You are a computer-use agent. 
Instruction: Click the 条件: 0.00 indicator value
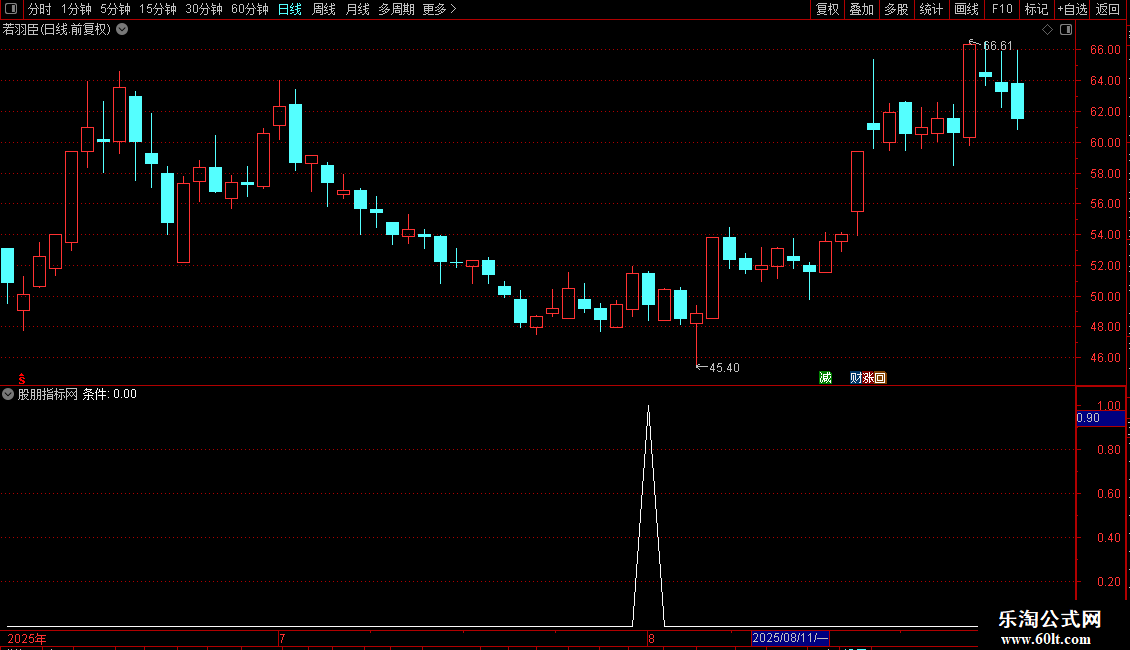coord(110,394)
